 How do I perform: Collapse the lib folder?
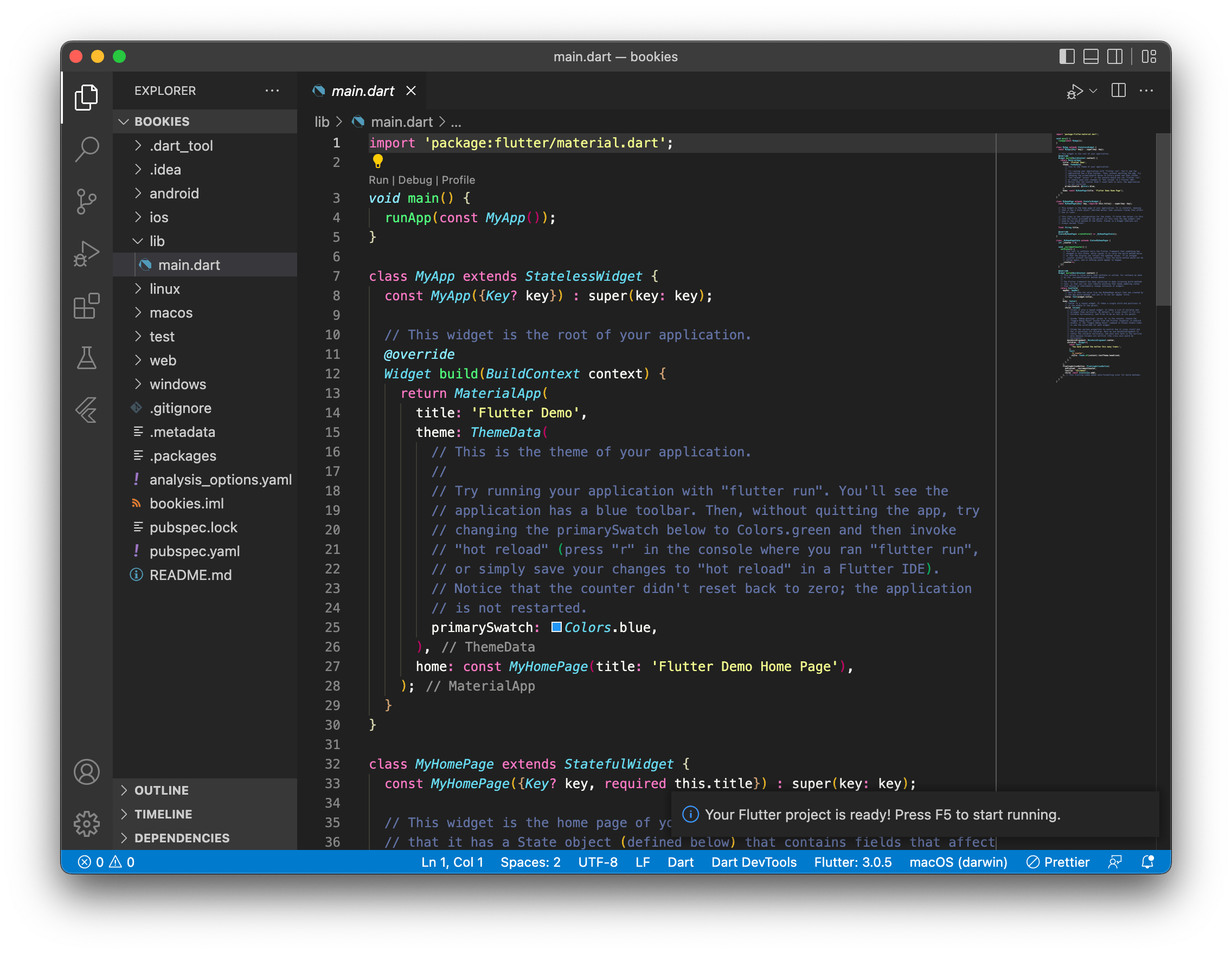tap(206, 241)
